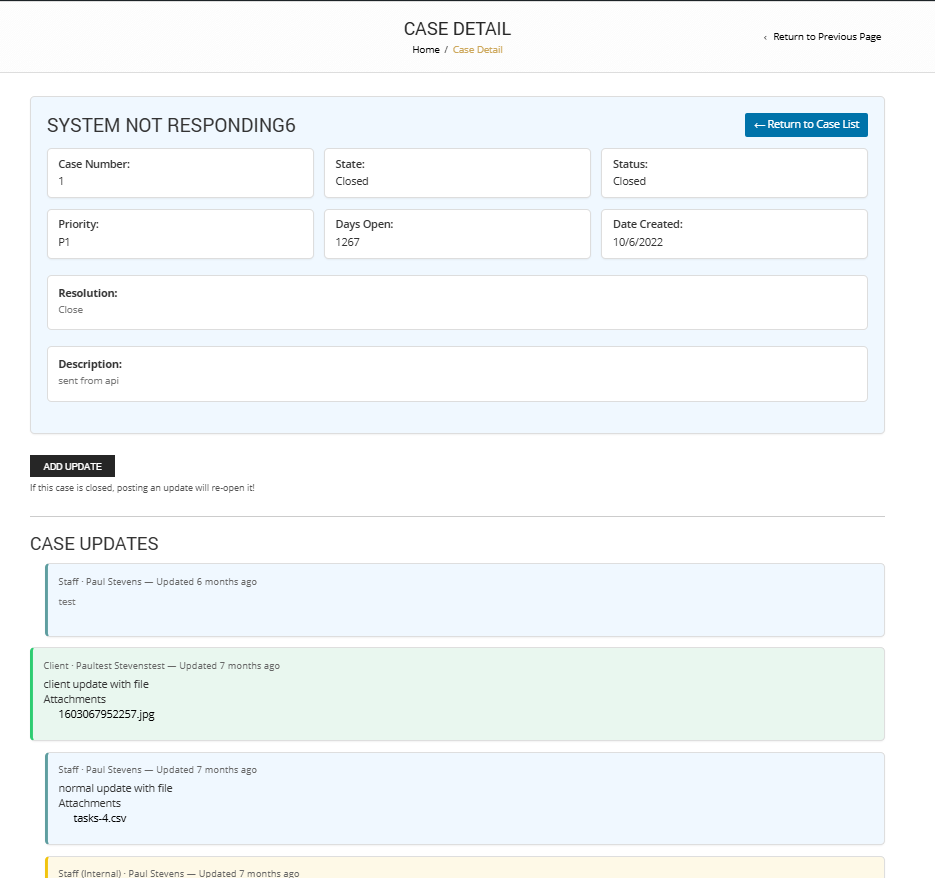
Task: Click the Case Number field box
Action: click(180, 173)
